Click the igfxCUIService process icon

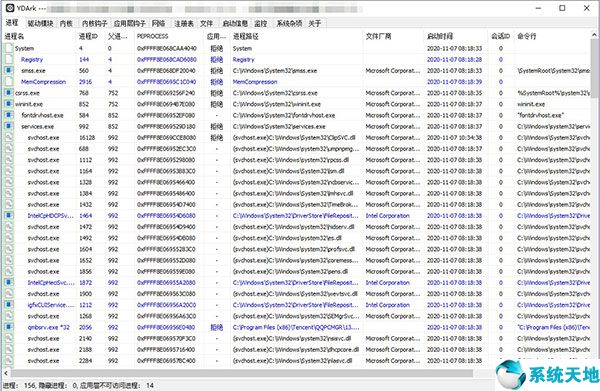click(x=9, y=305)
